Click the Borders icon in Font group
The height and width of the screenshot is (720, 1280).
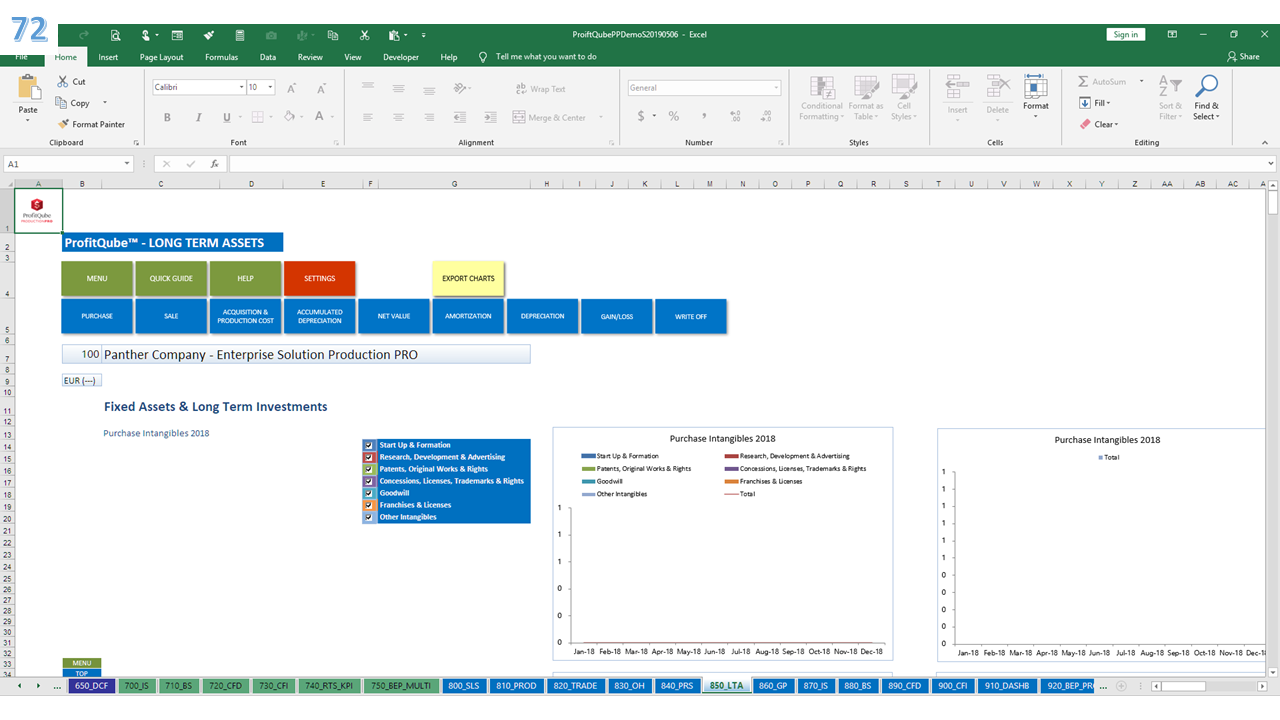[x=258, y=117]
